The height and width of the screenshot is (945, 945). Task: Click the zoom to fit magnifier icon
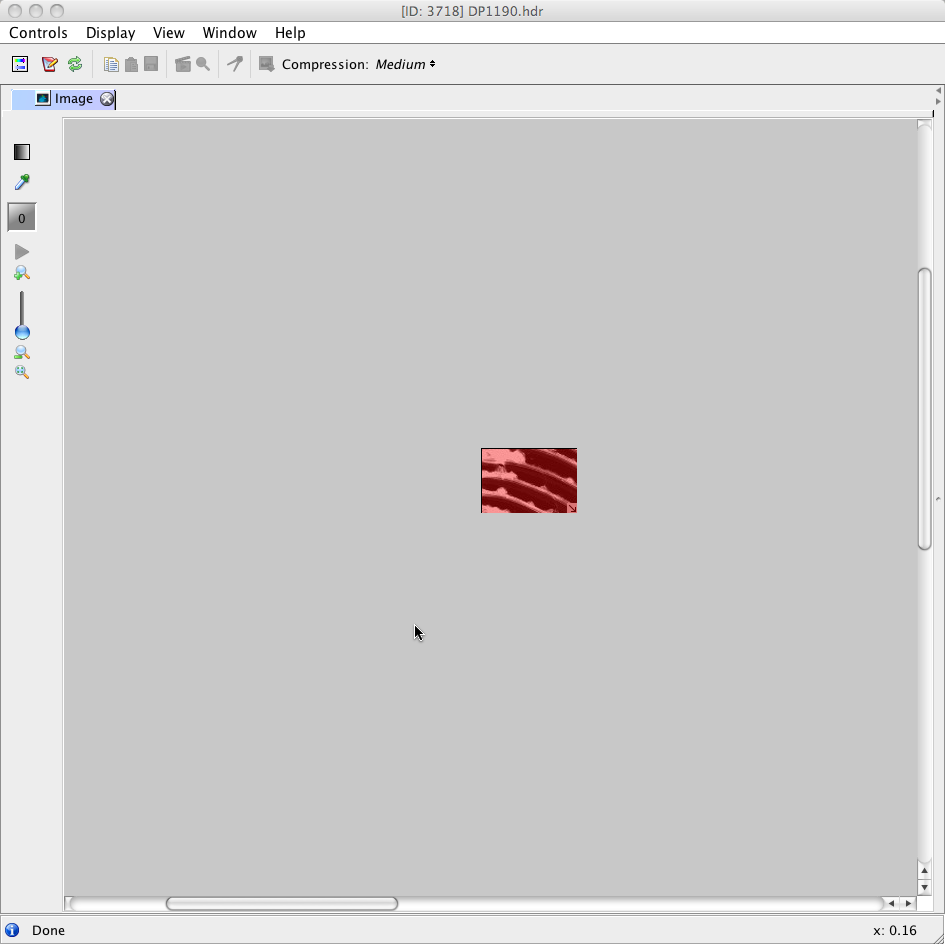(x=22, y=372)
